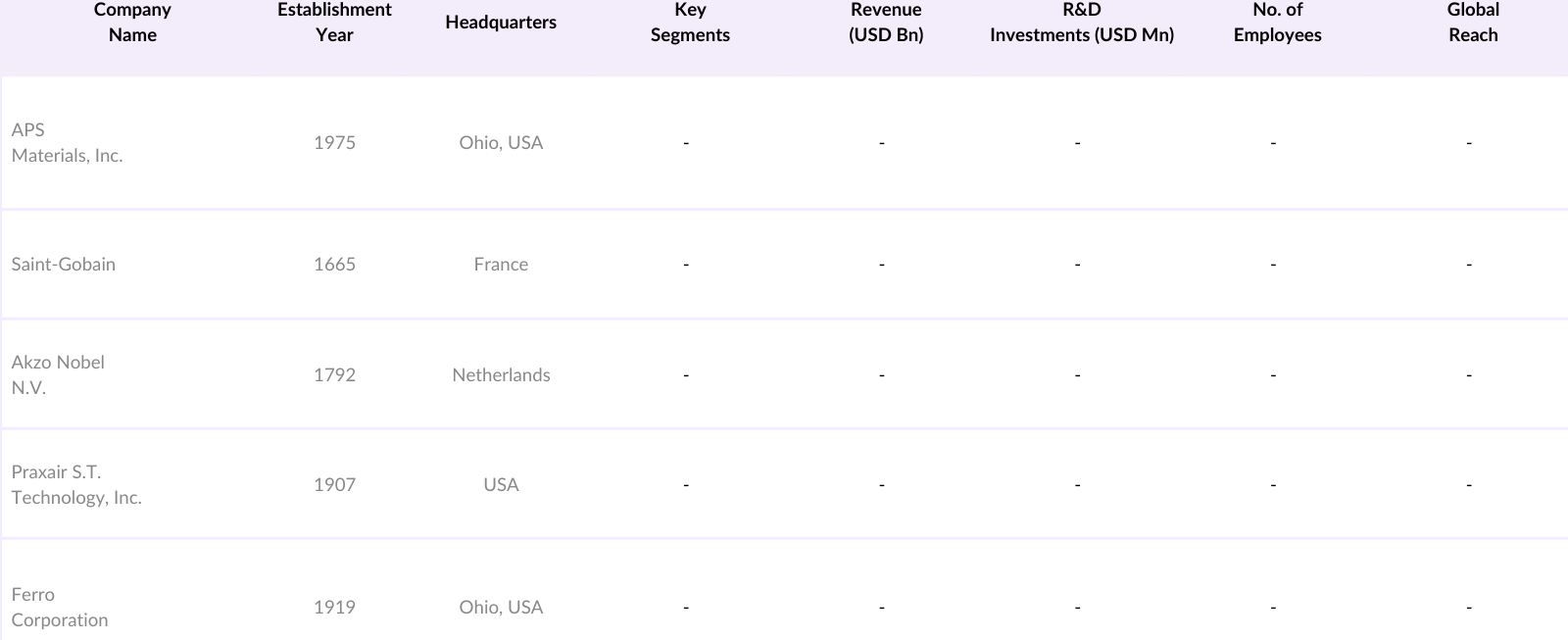This screenshot has height=640, width=1568.
Task: Select APS Materials, Inc. company name
Action: tap(67, 143)
